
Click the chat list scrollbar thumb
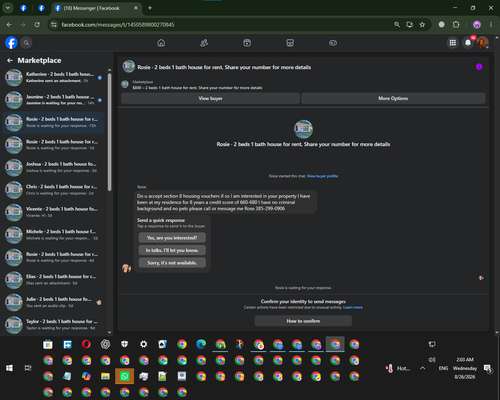[x=109, y=132]
